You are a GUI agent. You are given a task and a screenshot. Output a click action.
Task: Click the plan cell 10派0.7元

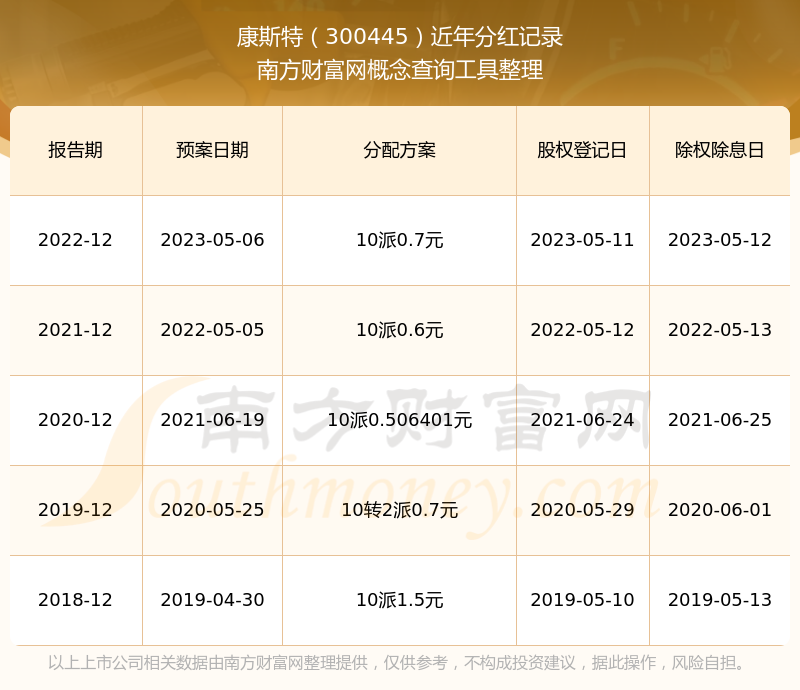point(399,240)
